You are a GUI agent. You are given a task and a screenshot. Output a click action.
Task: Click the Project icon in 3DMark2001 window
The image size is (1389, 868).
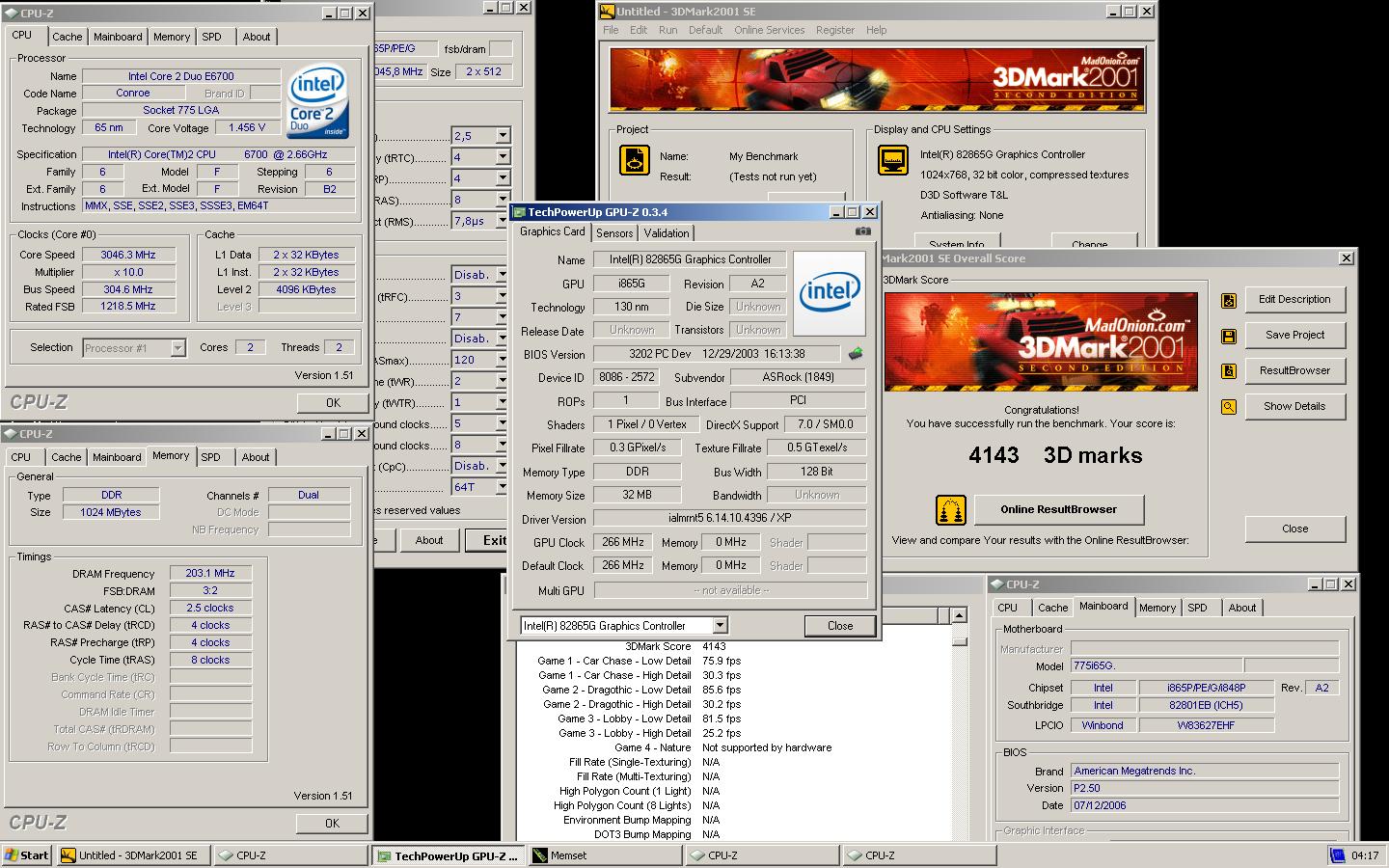(635, 160)
